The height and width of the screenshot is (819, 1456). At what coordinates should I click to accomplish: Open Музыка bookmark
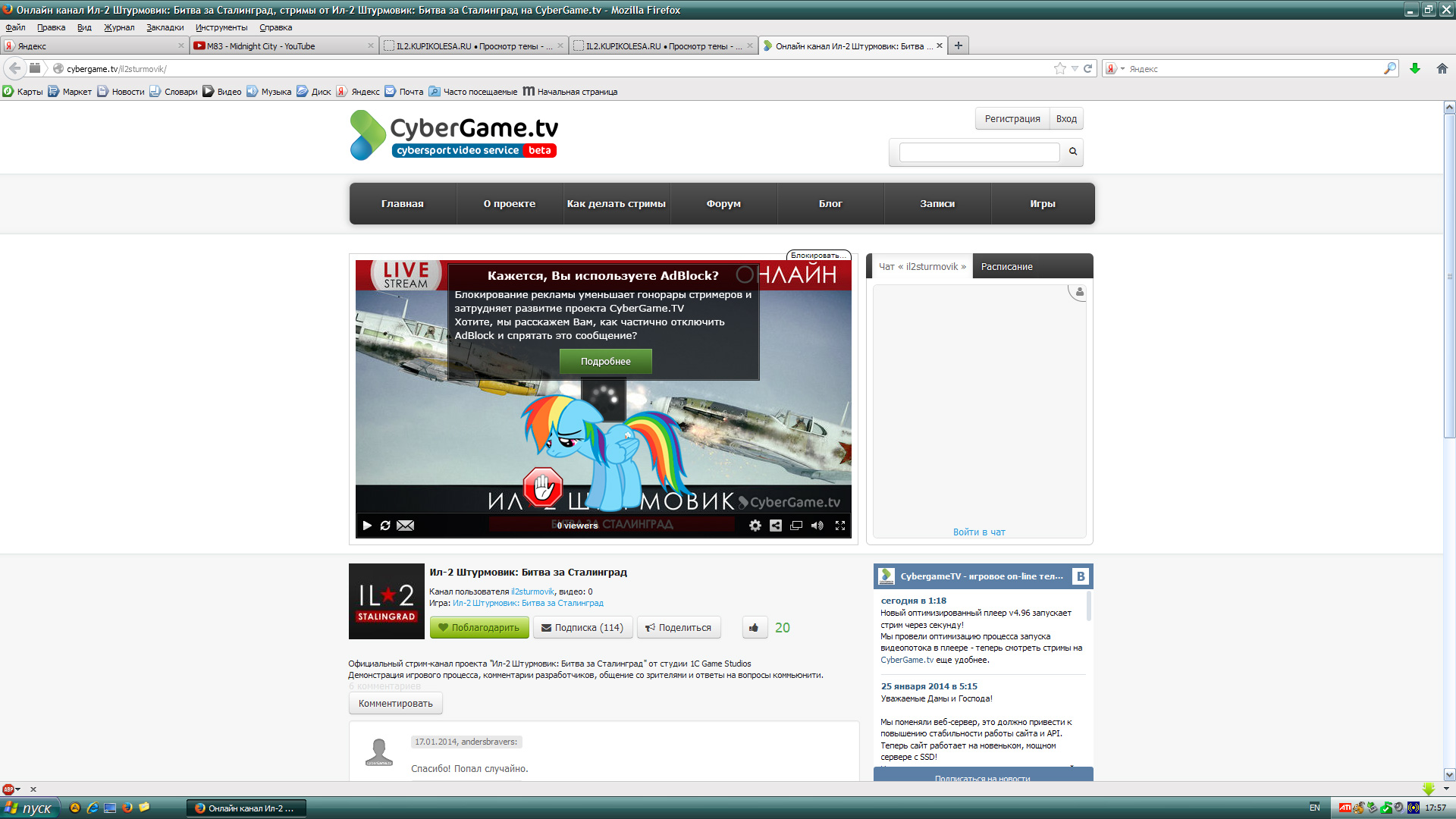point(269,92)
